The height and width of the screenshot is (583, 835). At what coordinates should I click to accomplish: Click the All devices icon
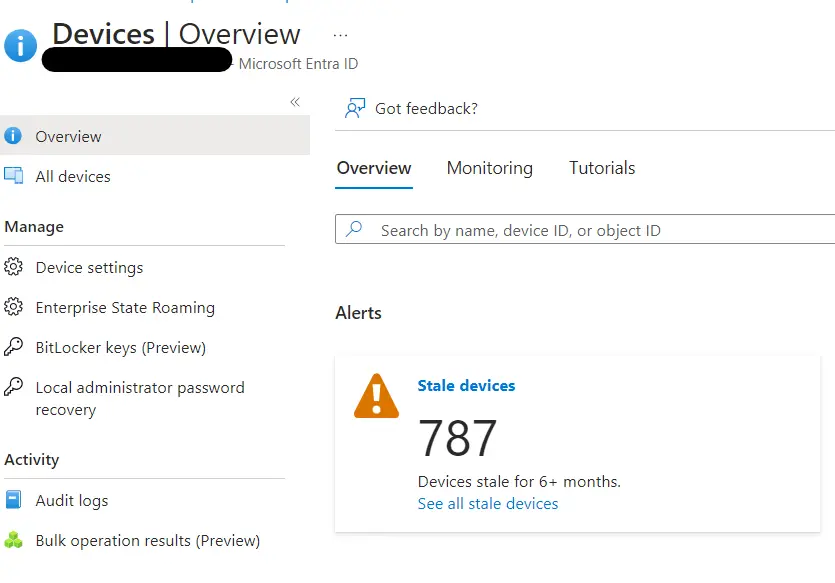(x=14, y=176)
